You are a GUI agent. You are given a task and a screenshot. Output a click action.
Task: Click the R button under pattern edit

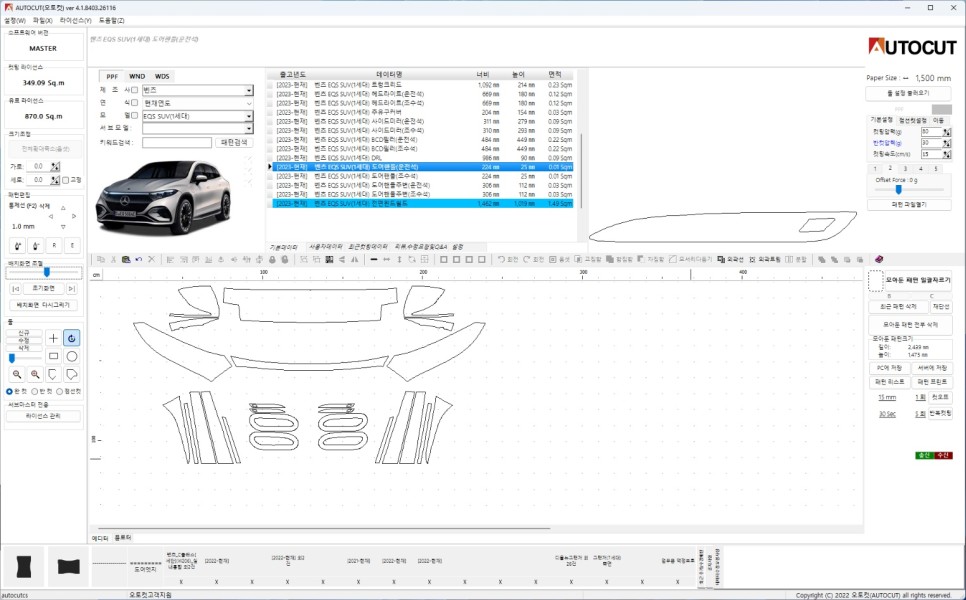pos(54,246)
